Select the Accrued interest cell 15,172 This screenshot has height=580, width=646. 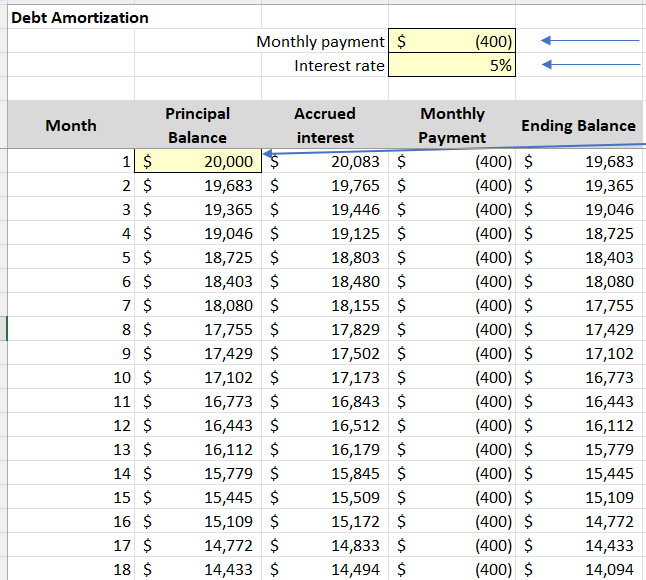coord(325,521)
